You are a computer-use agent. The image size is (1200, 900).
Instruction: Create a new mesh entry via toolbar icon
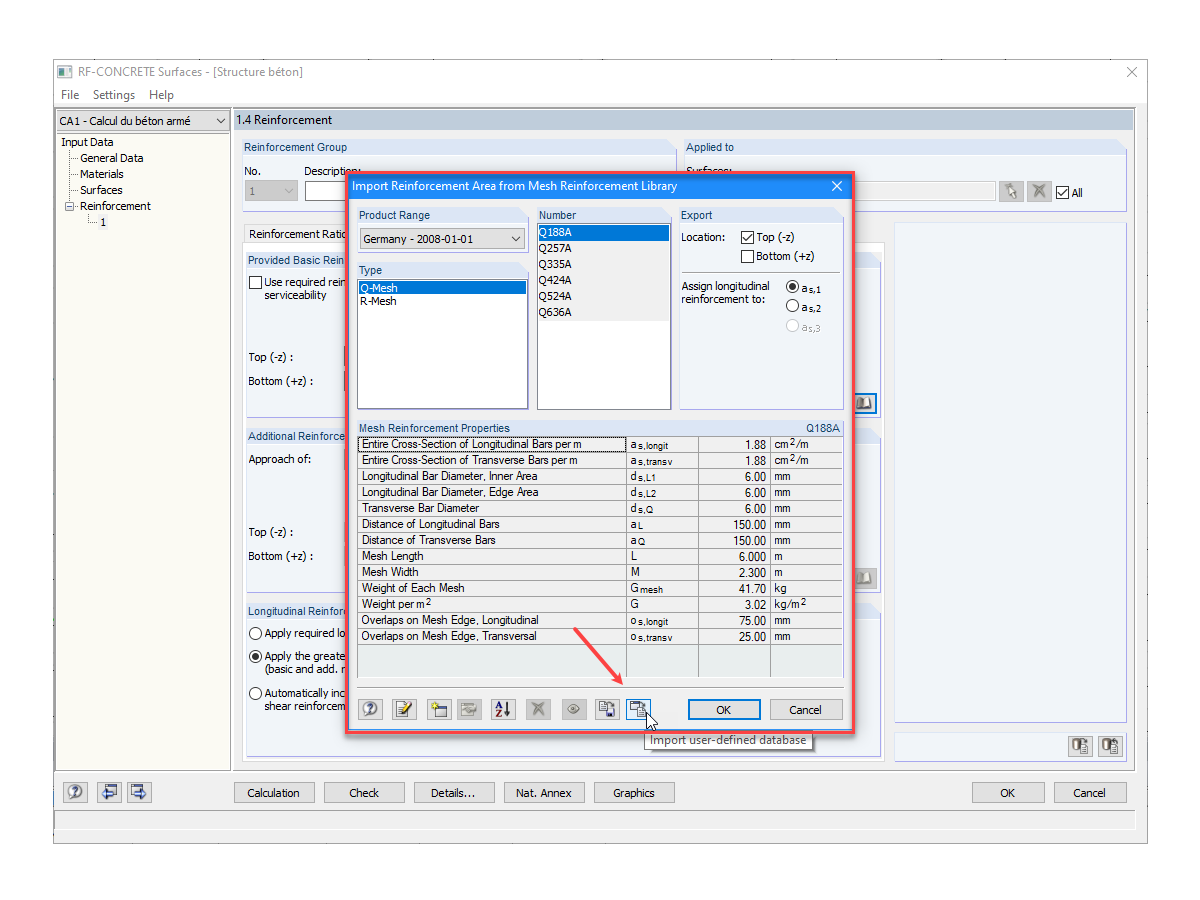tap(438, 709)
